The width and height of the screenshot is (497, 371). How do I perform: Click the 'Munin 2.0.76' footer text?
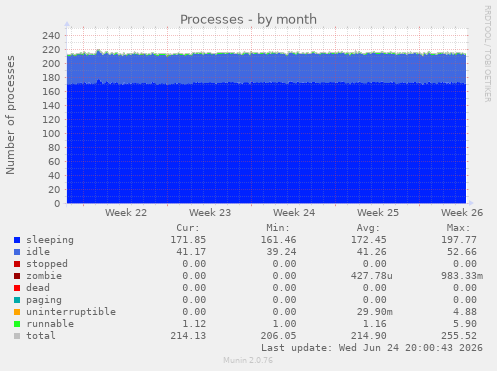(248, 360)
